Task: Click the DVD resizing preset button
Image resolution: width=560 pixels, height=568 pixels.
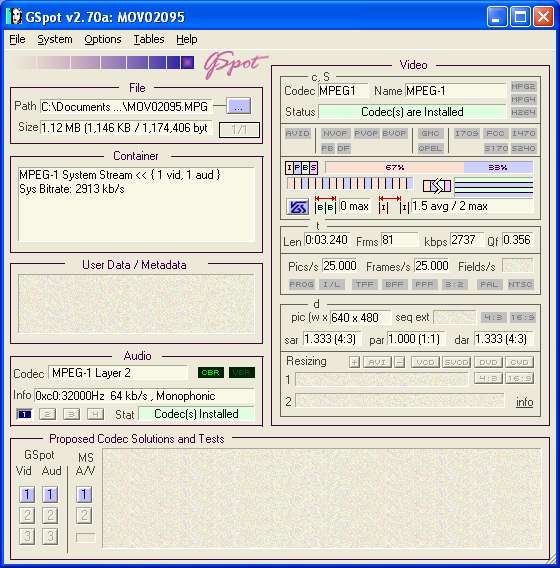Action: [x=488, y=362]
